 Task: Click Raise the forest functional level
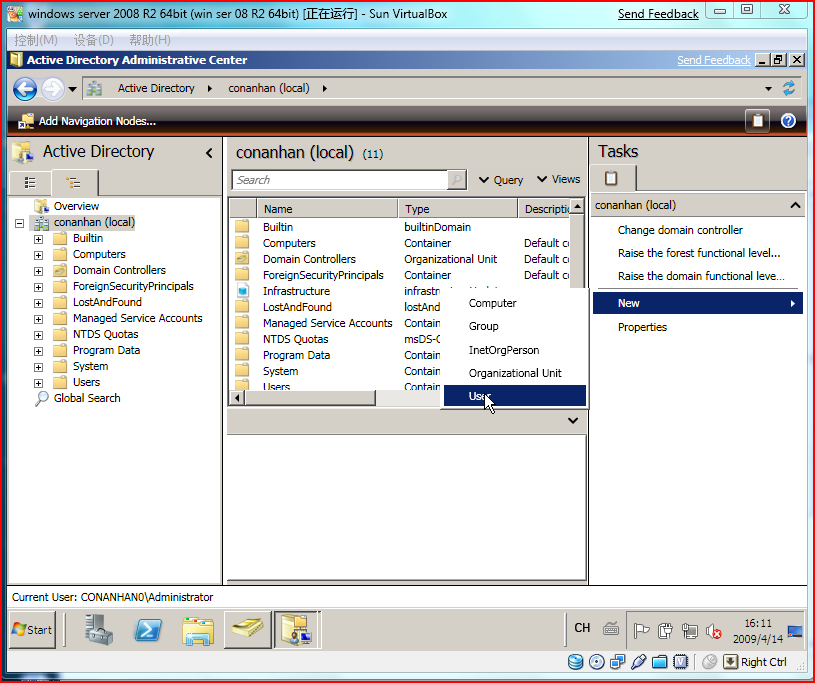coord(699,253)
